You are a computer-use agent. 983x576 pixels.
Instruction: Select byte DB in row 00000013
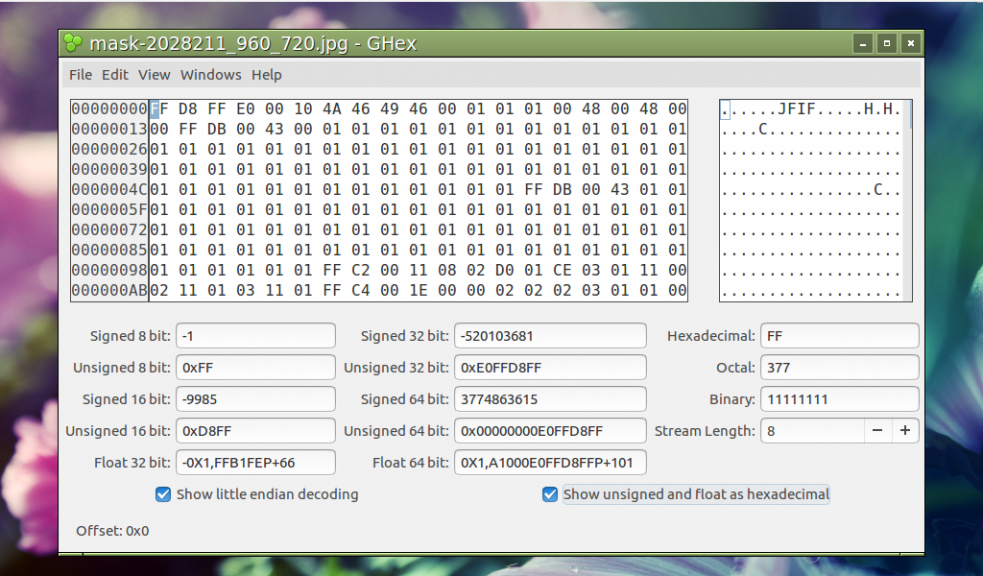(216, 129)
